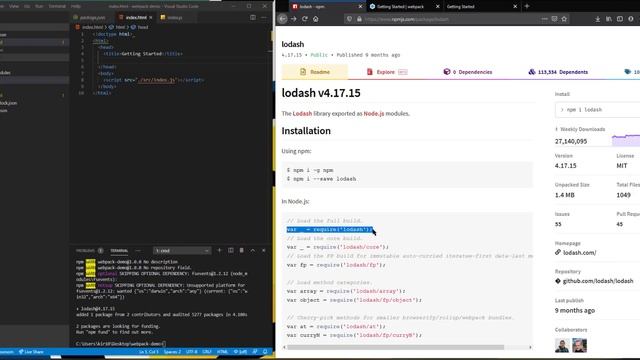Open a new Firefox tab
The height and width of the screenshot is (360, 640).
[x=527, y=6]
